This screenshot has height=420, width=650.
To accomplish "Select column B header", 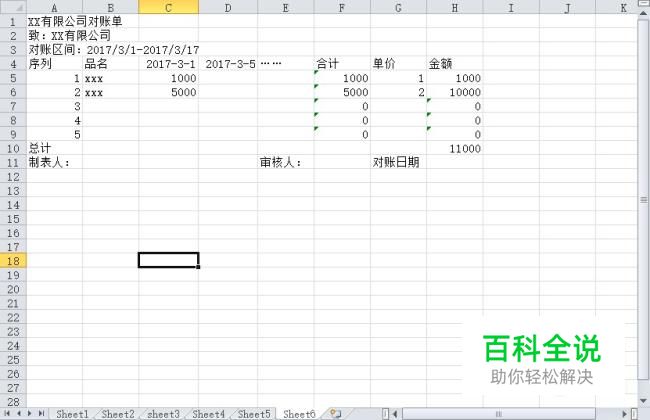I will pos(110,7).
